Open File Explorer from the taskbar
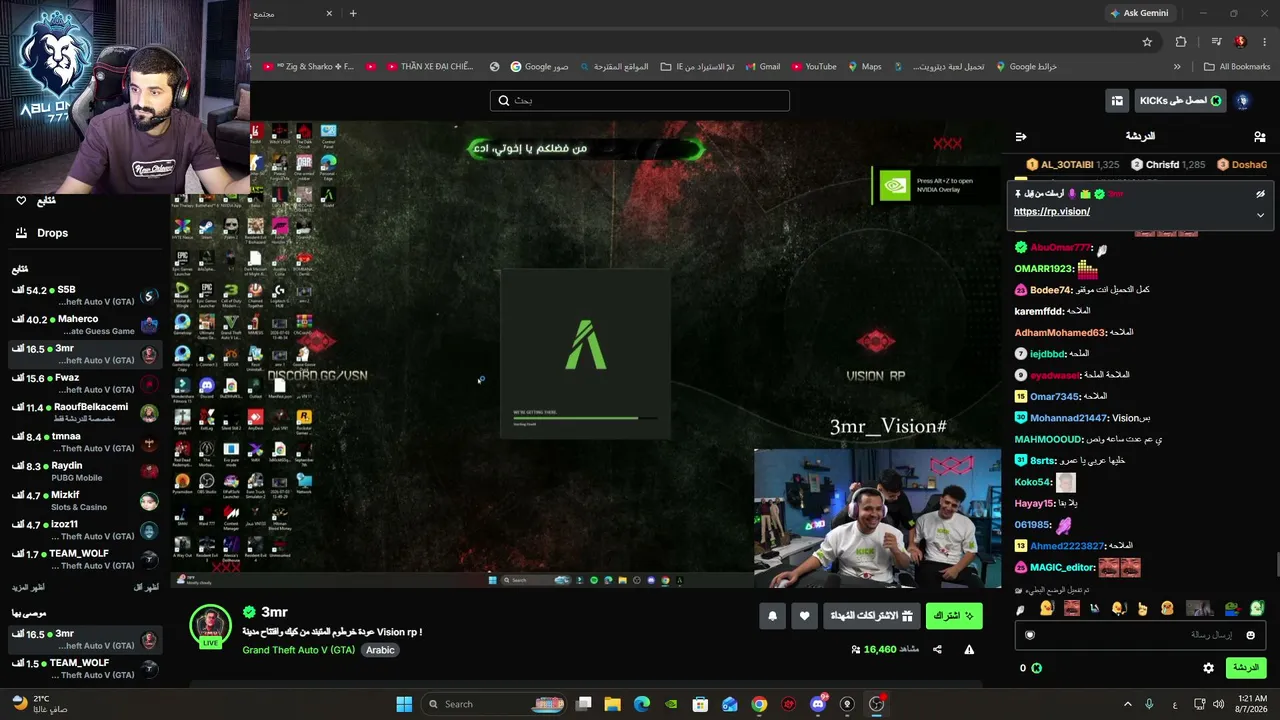 tap(613, 704)
